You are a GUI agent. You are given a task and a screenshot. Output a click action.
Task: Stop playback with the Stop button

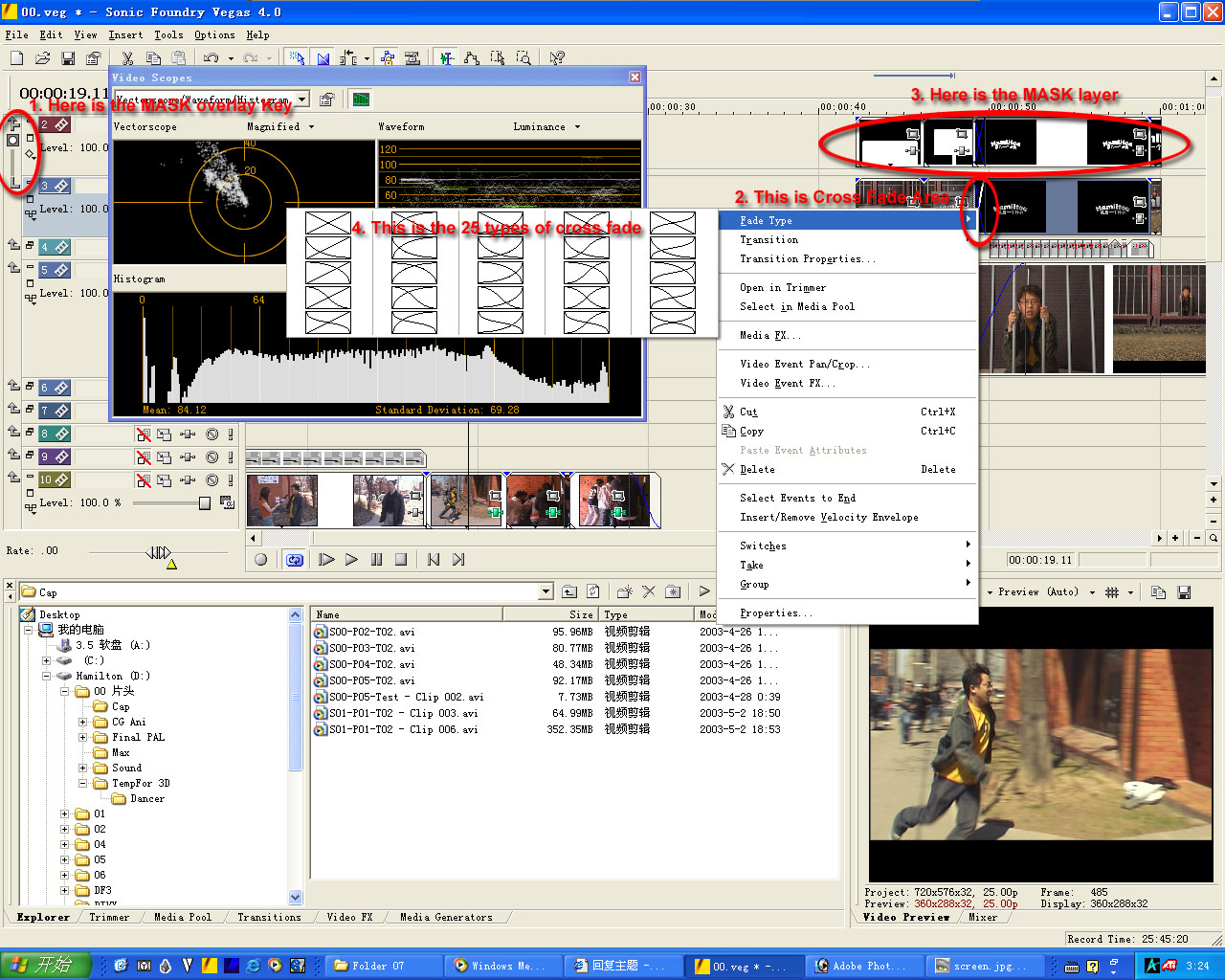[401, 560]
